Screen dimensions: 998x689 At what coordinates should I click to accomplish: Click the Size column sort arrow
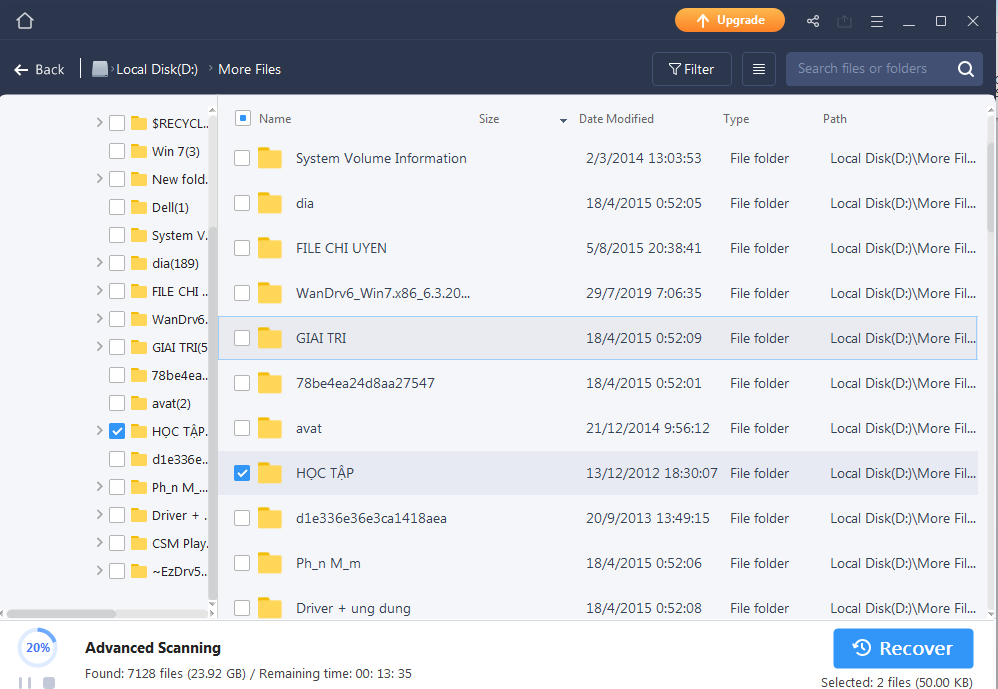(563, 120)
